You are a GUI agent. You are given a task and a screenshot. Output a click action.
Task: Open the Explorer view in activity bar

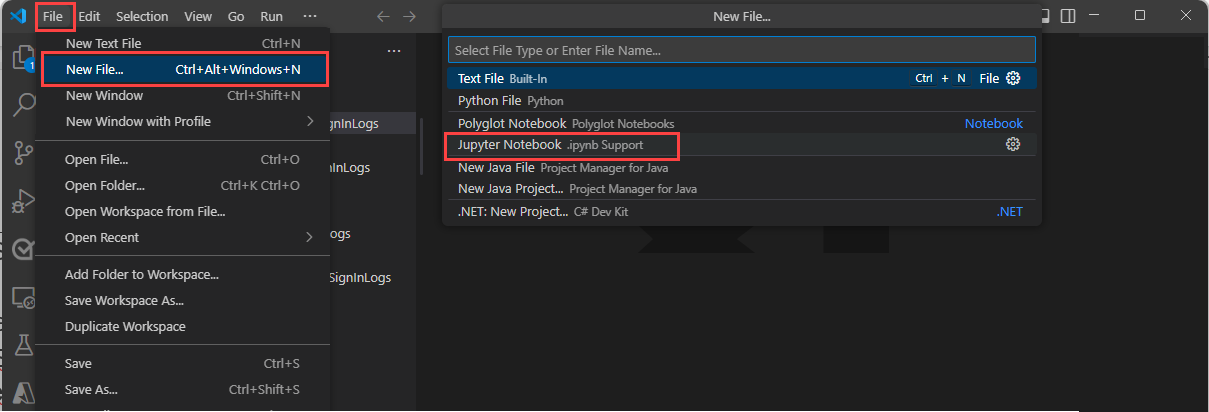click(x=22, y=58)
